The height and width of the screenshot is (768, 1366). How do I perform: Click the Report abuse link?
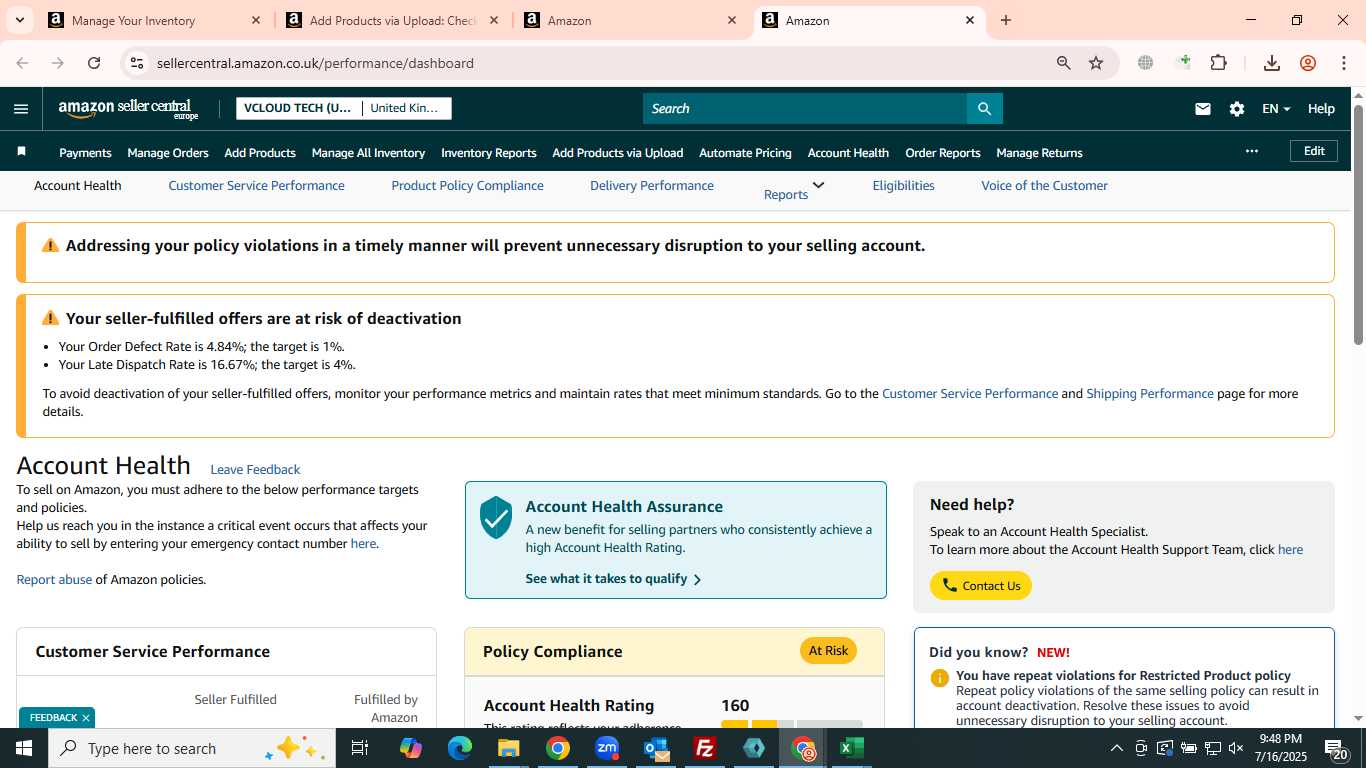(x=54, y=579)
